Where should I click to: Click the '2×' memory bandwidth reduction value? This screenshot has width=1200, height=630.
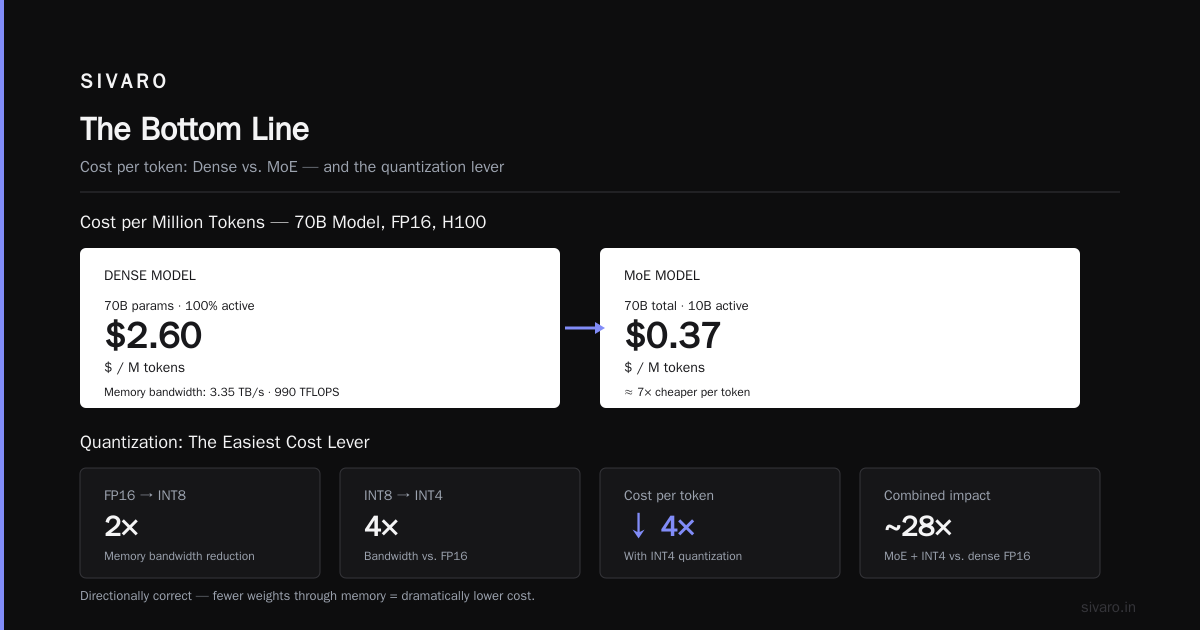coord(121,527)
